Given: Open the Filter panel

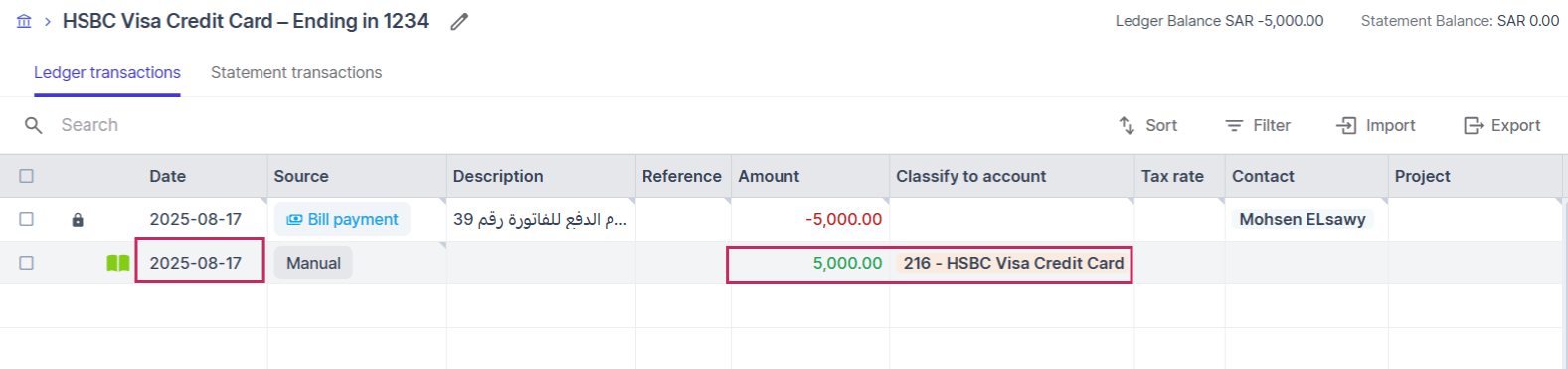Looking at the screenshot, I should (x=1258, y=125).
